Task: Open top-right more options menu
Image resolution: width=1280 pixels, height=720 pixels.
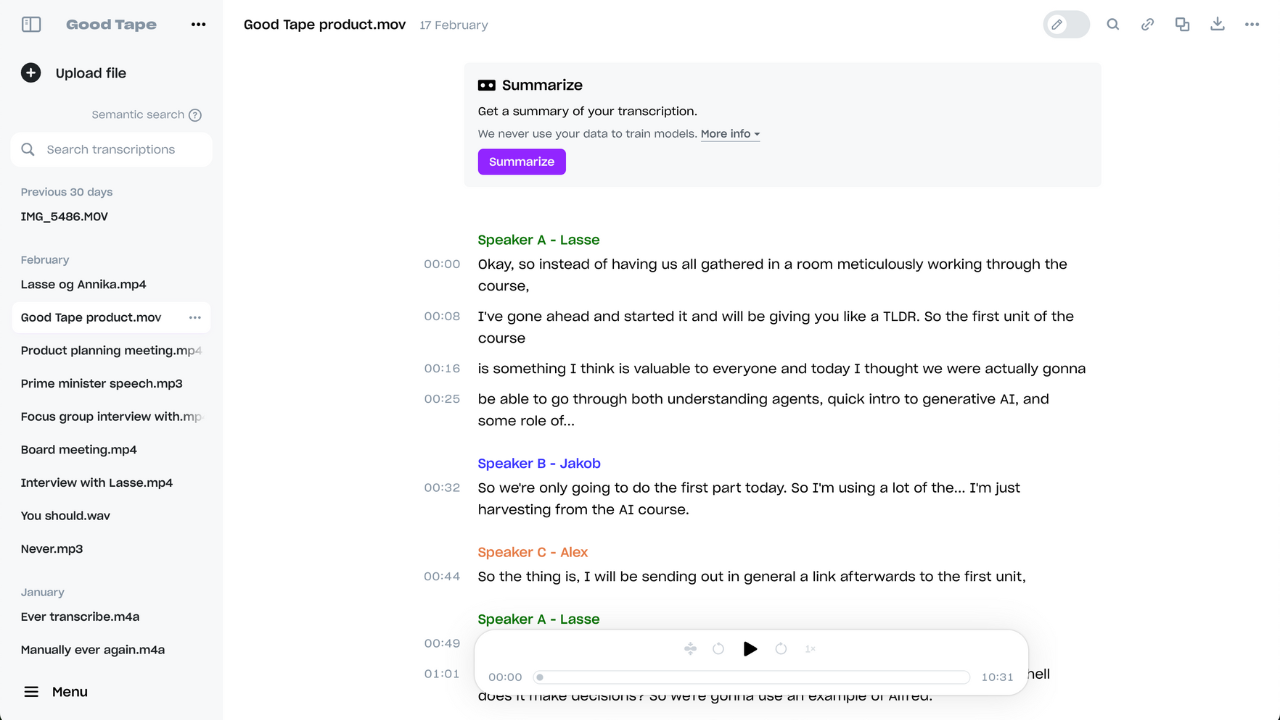Action: click(1252, 25)
